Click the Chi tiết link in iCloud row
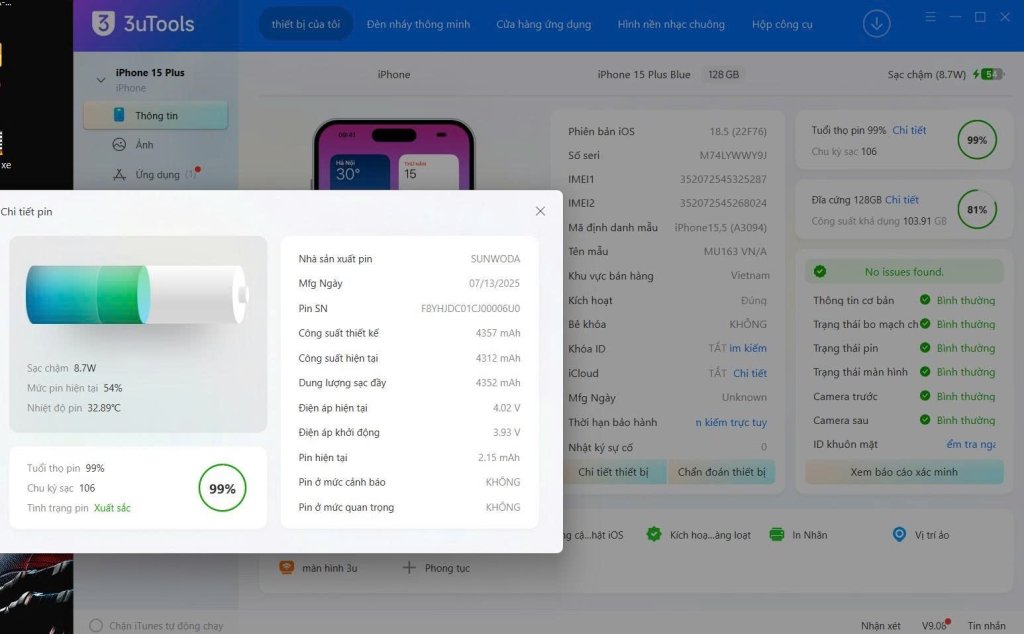The height and width of the screenshot is (634, 1024). click(x=750, y=373)
